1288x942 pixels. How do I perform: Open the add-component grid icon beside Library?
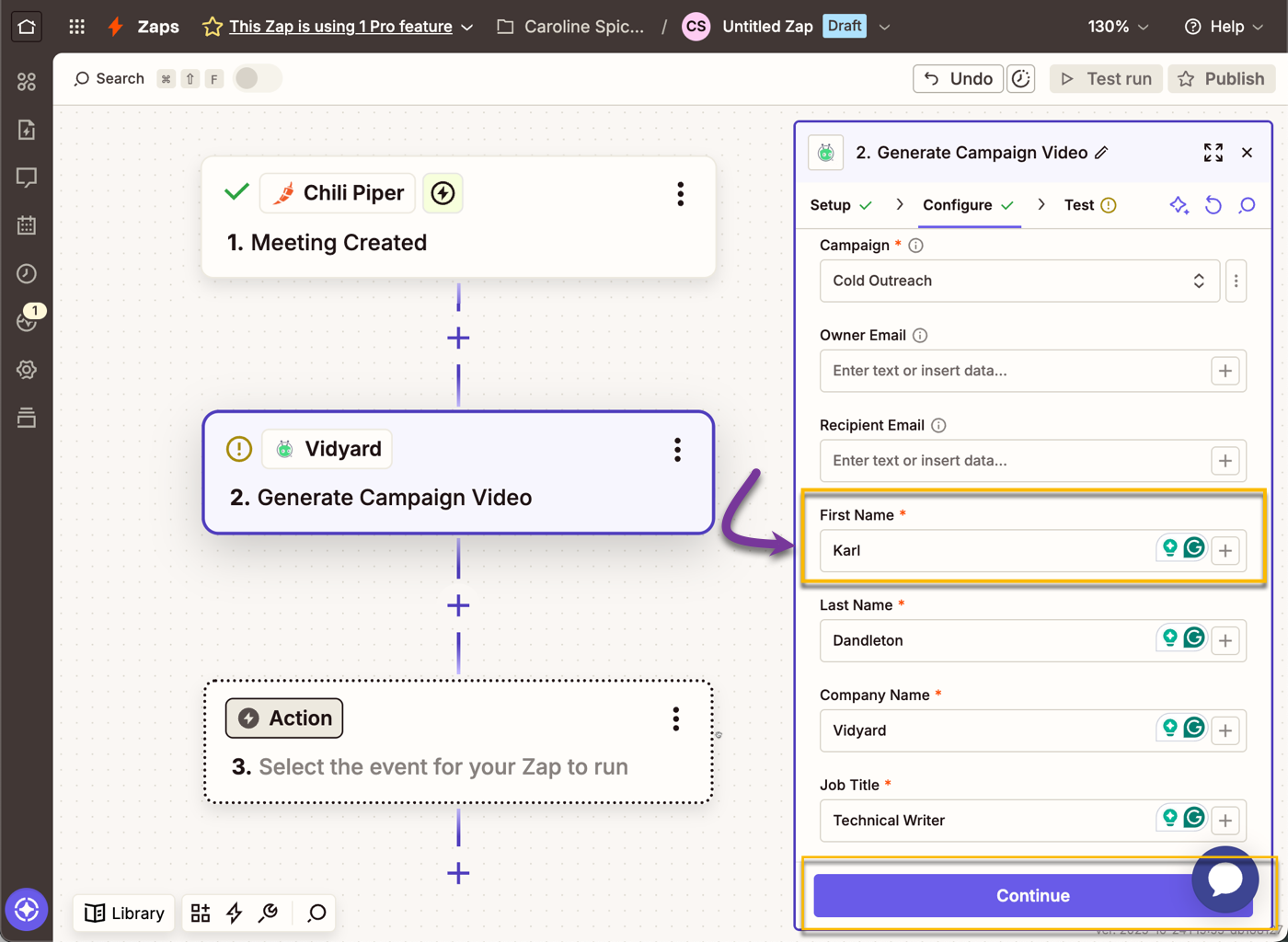pyautogui.click(x=200, y=913)
